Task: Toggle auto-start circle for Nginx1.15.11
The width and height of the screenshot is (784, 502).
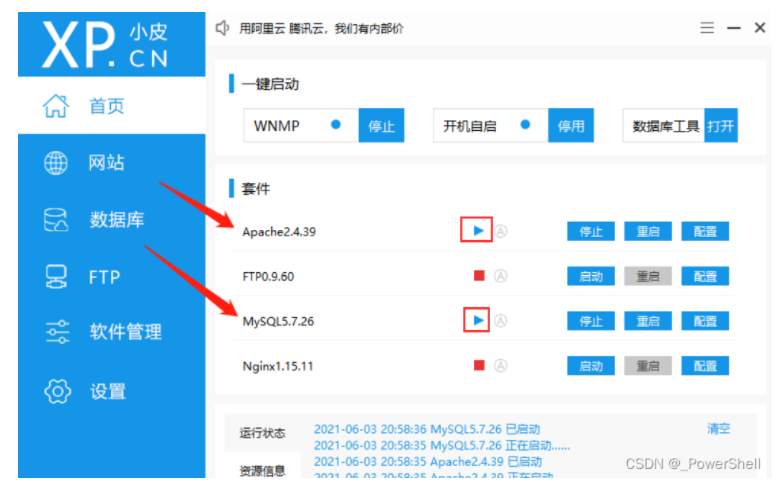Action: coord(500,366)
